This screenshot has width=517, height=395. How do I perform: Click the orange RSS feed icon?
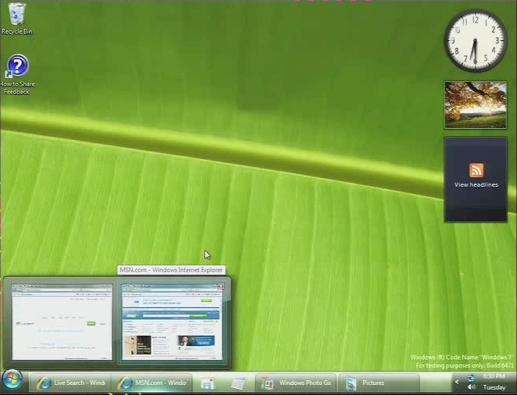click(x=476, y=170)
